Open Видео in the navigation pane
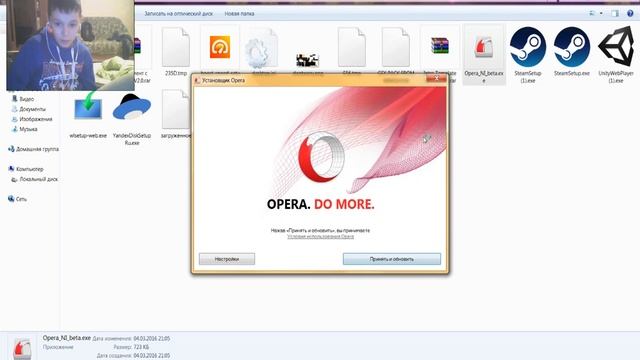640x360 pixels. pyautogui.click(x=27, y=99)
